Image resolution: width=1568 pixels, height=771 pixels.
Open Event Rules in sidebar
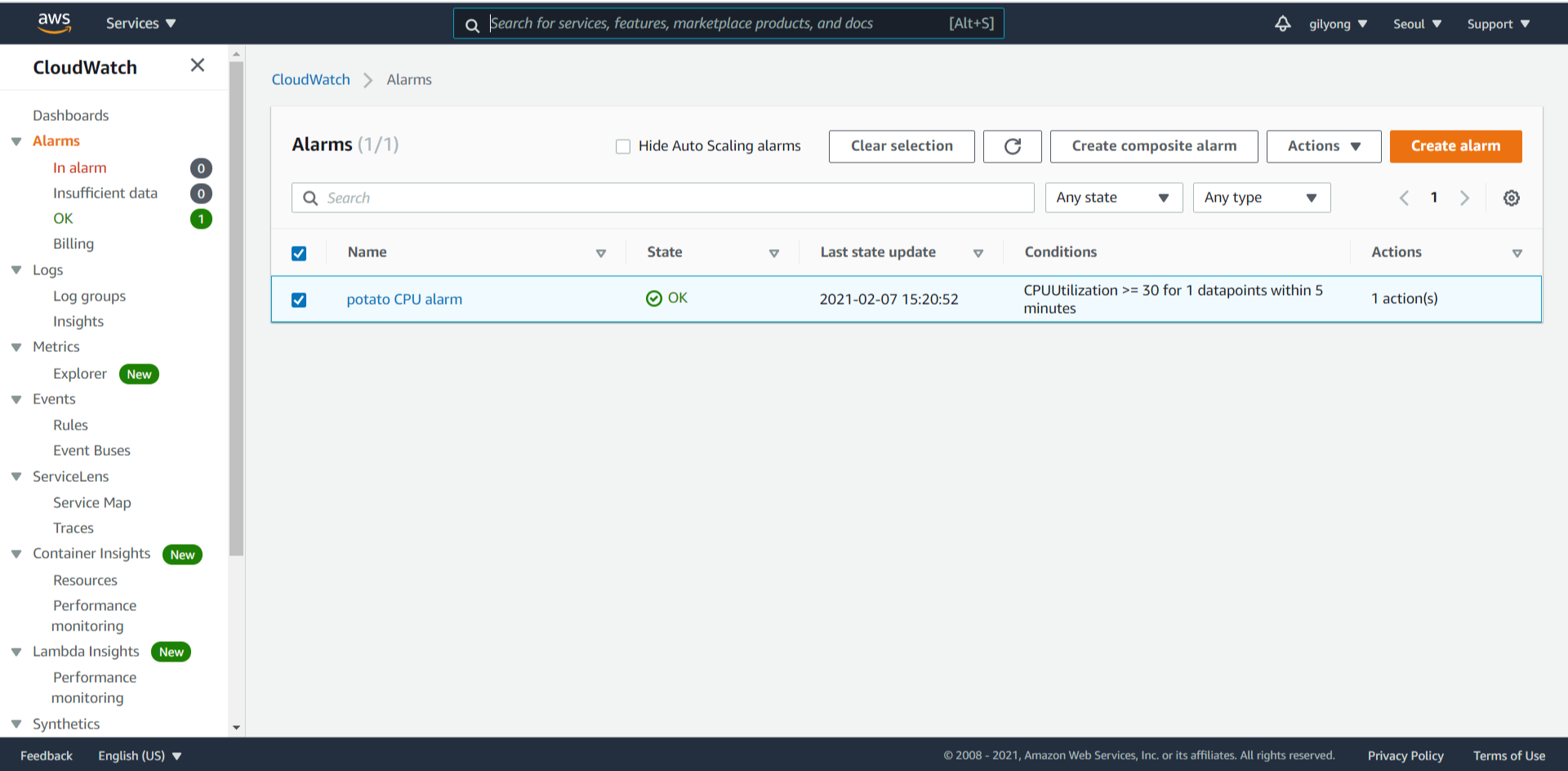click(x=71, y=425)
